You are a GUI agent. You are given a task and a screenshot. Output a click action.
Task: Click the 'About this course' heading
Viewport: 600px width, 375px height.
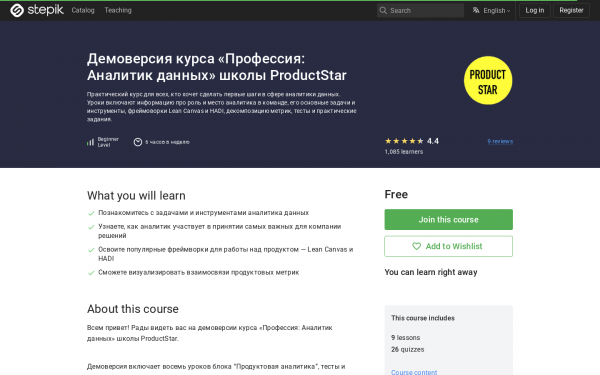(x=133, y=309)
